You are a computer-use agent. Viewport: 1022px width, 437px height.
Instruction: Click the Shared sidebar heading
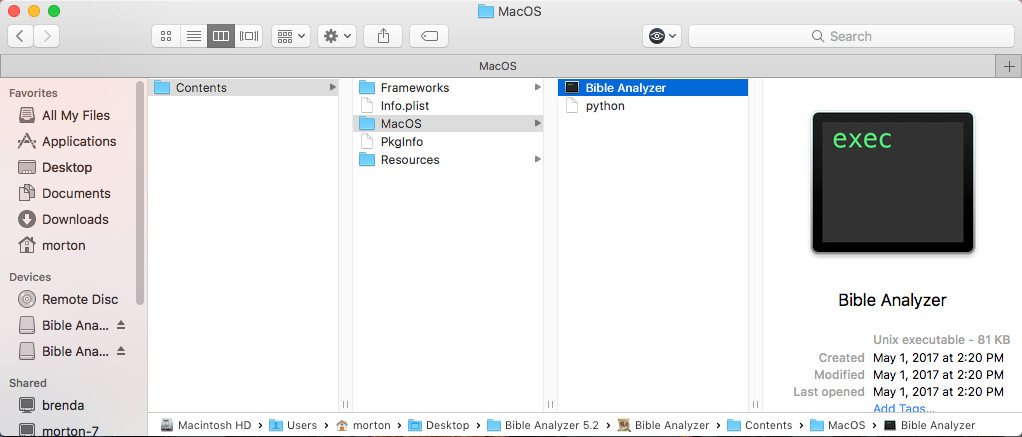(x=28, y=383)
